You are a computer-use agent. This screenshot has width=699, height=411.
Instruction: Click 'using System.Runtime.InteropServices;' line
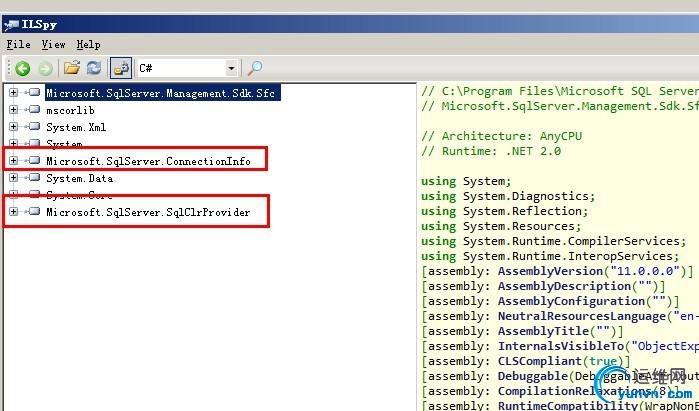click(x=550, y=256)
